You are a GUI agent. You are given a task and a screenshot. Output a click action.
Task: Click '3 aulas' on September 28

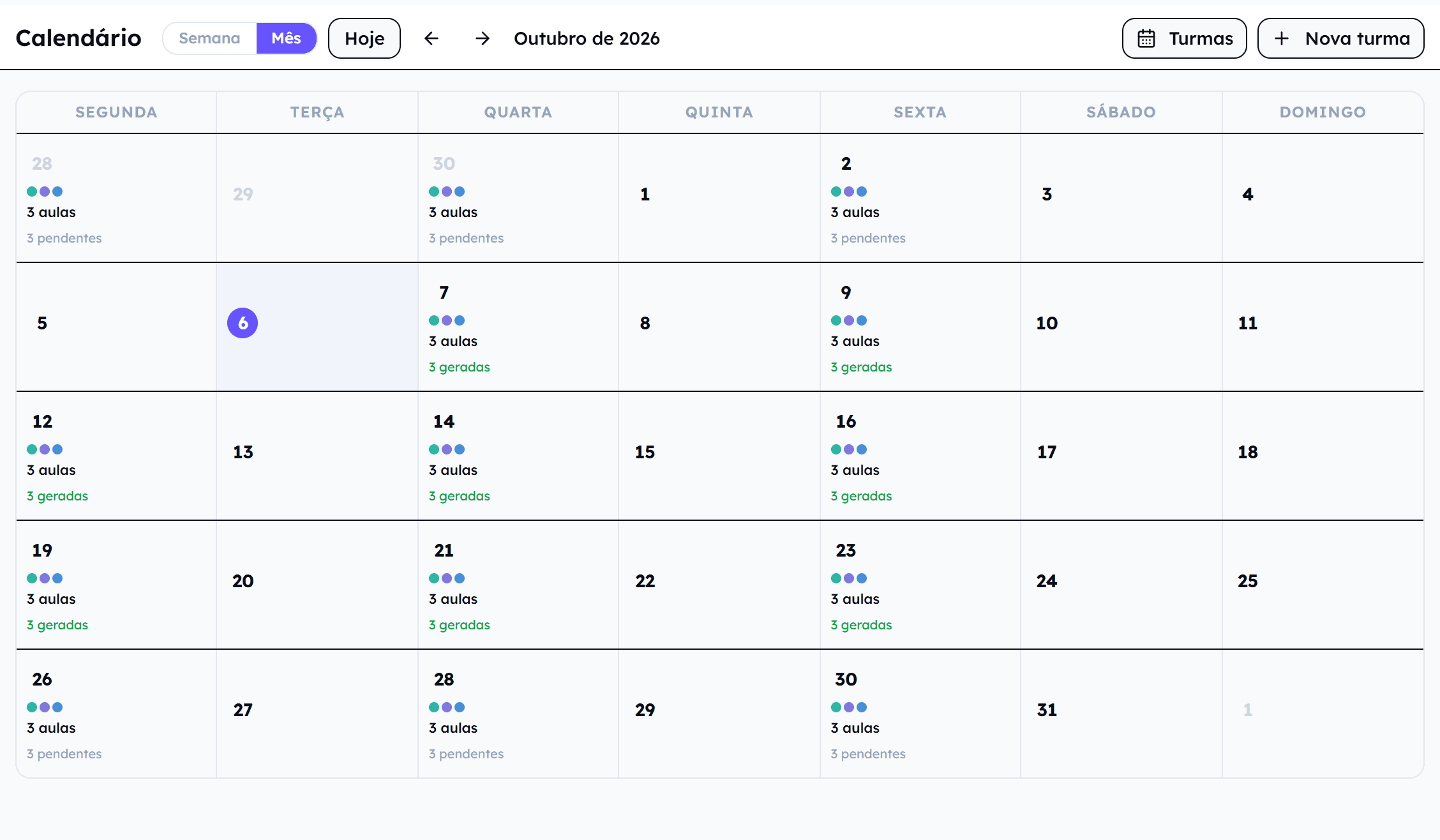click(51, 212)
